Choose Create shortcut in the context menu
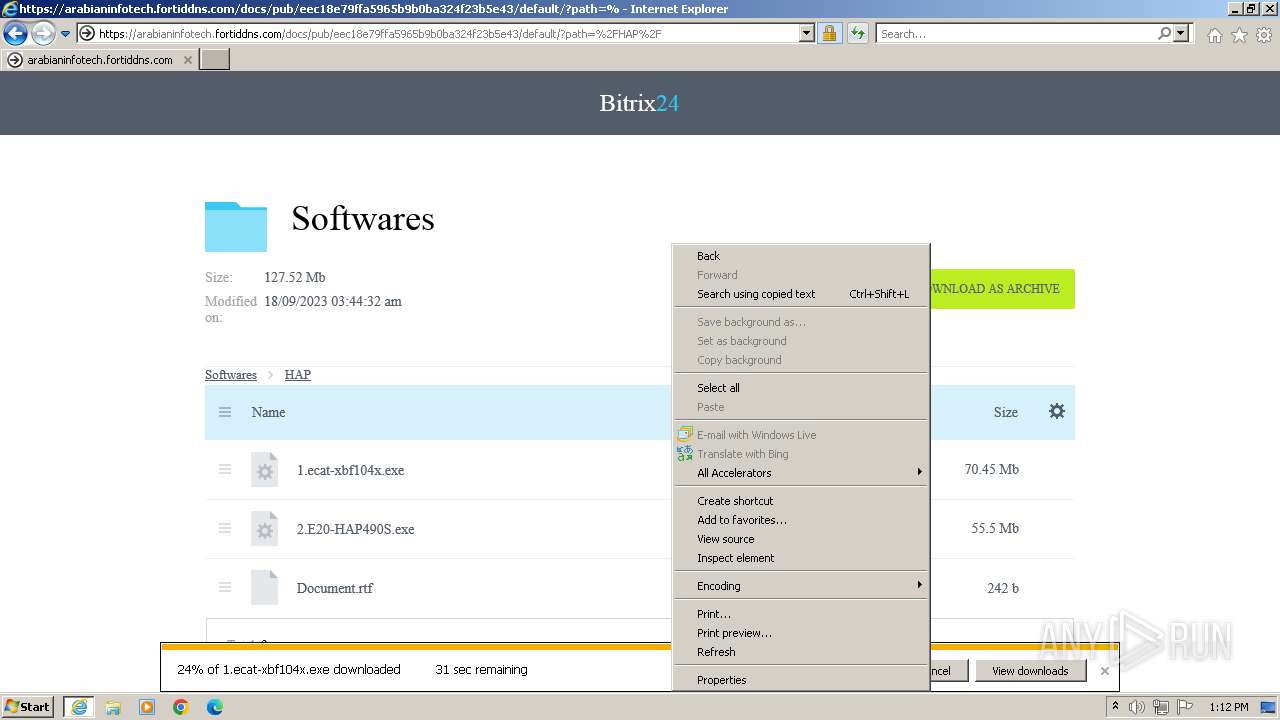 (x=802, y=501)
